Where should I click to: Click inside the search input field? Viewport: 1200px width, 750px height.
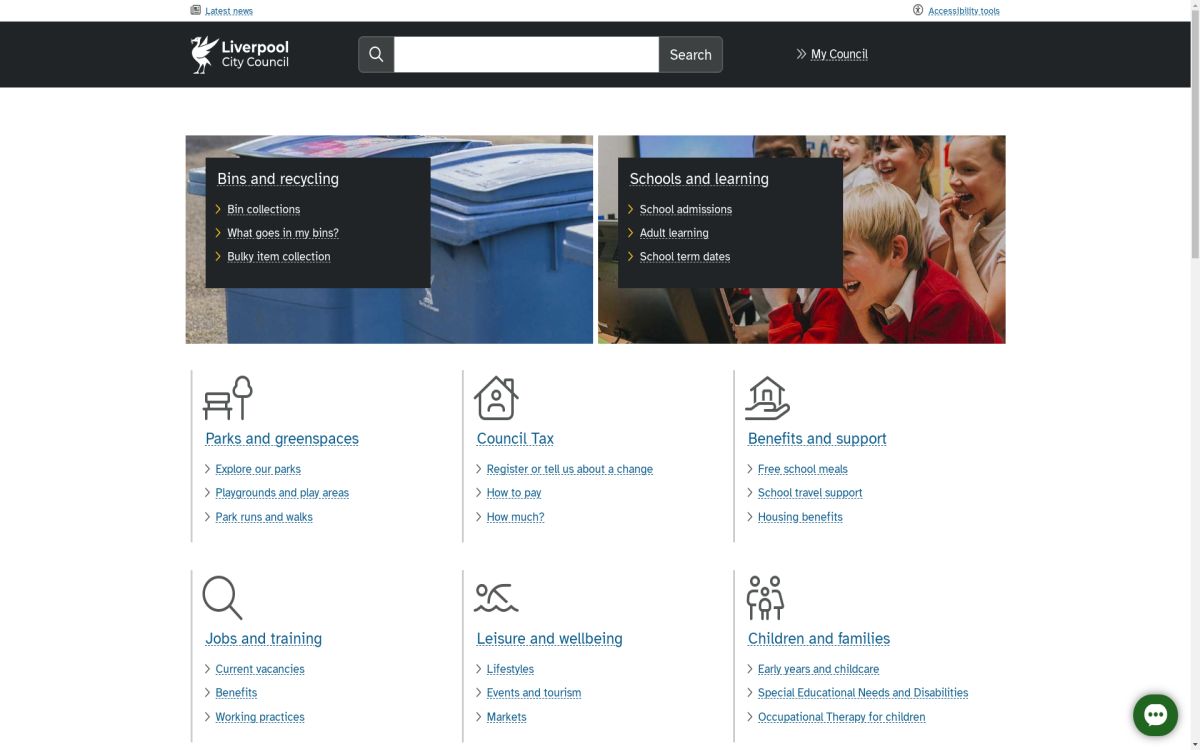525,54
